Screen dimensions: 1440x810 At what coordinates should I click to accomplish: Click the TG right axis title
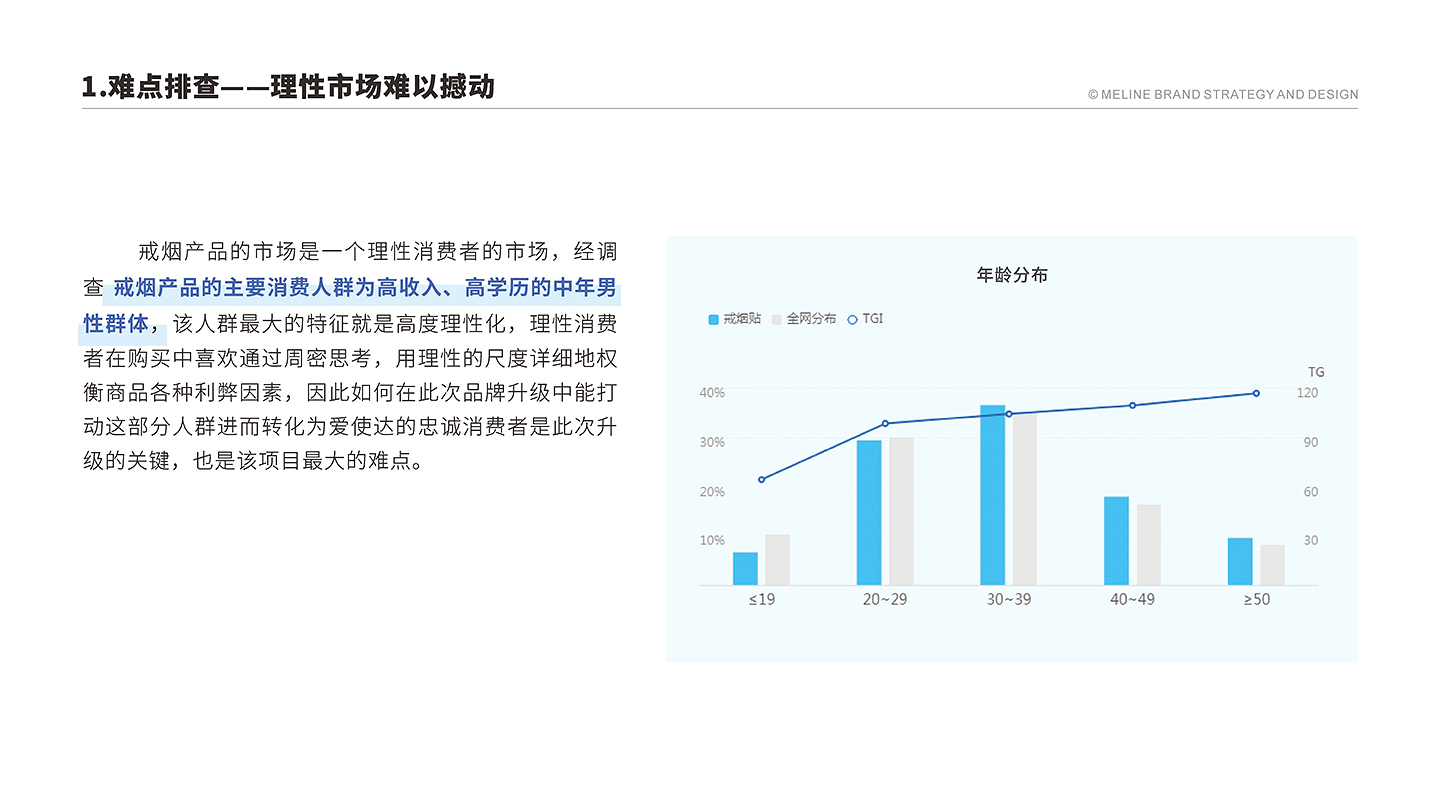tap(1316, 372)
